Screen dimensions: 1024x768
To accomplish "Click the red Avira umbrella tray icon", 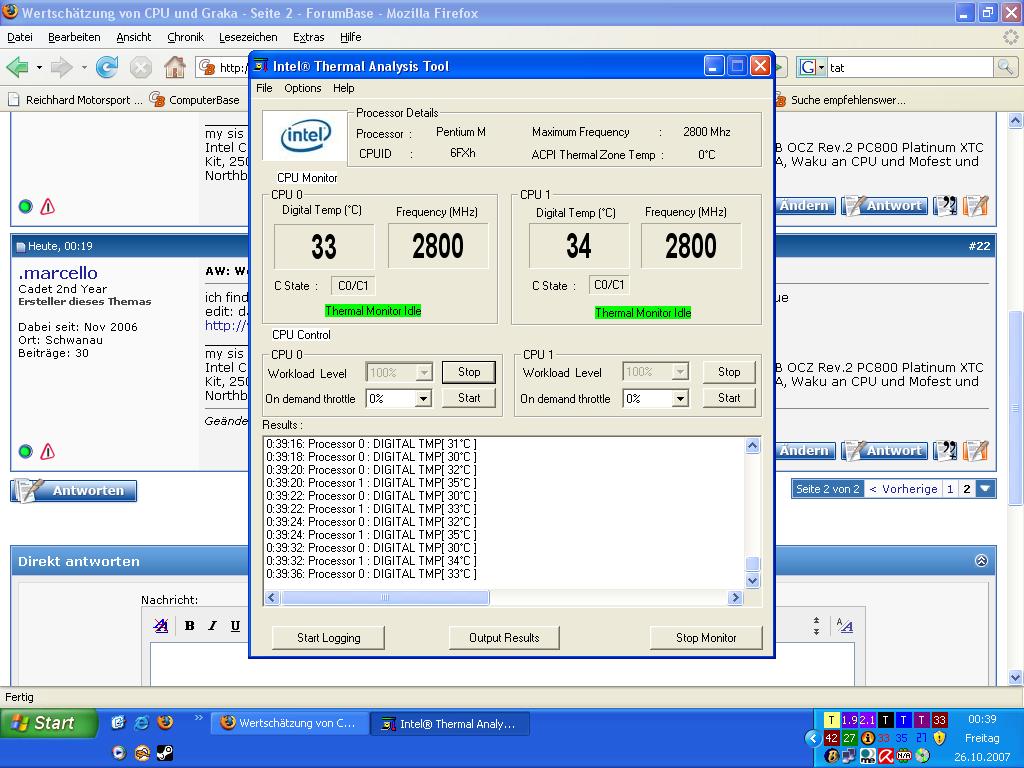I will (x=886, y=756).
